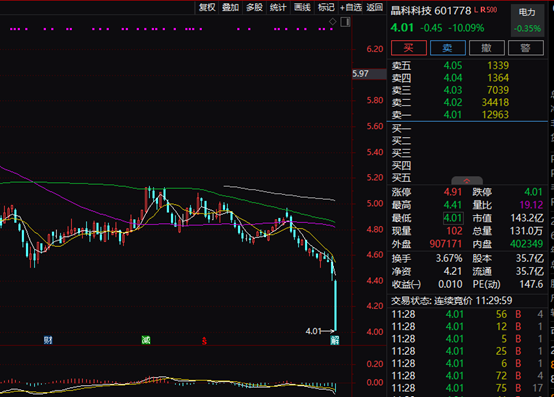Viewport: 554px width, 397px height.
Task: Click the 返回 back button
Action: point(375,7)
